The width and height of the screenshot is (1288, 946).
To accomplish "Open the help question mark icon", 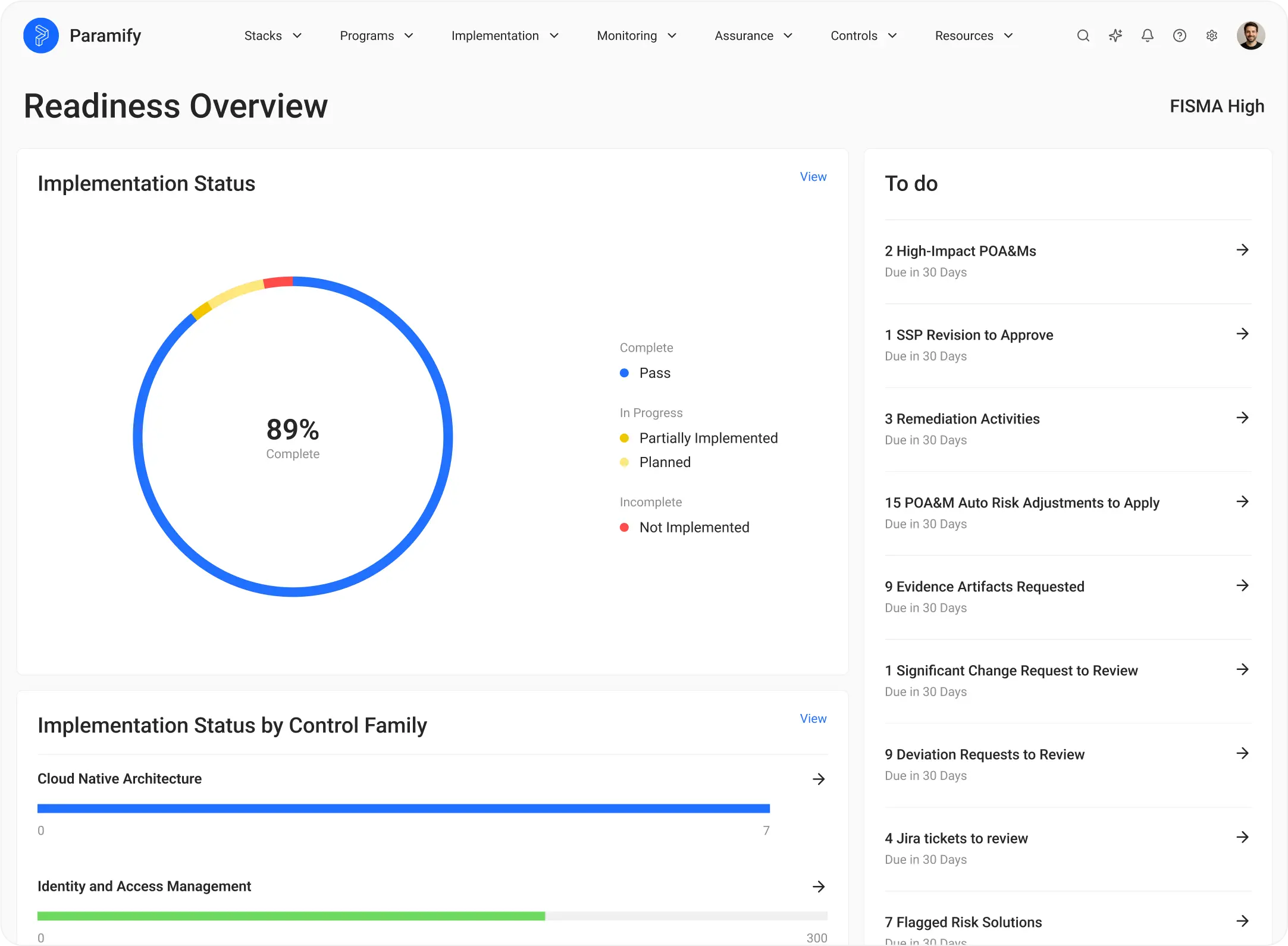I will [1180, 36].
